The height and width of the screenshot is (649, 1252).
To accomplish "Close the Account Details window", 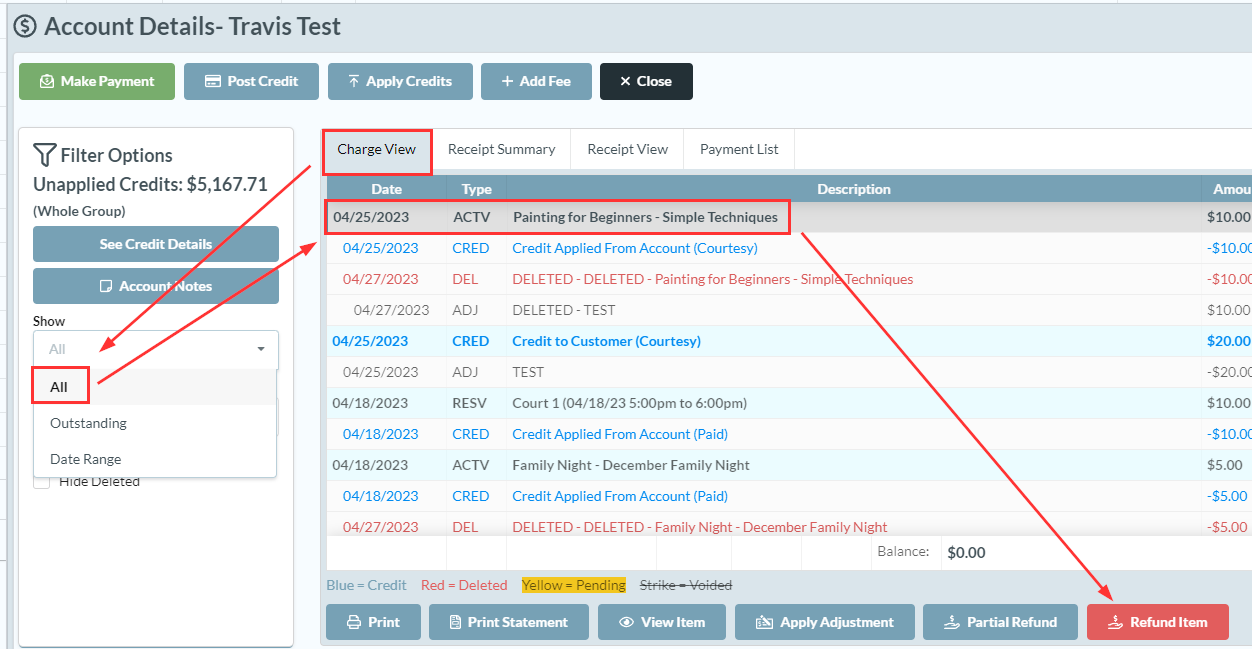I will point(645,82).
